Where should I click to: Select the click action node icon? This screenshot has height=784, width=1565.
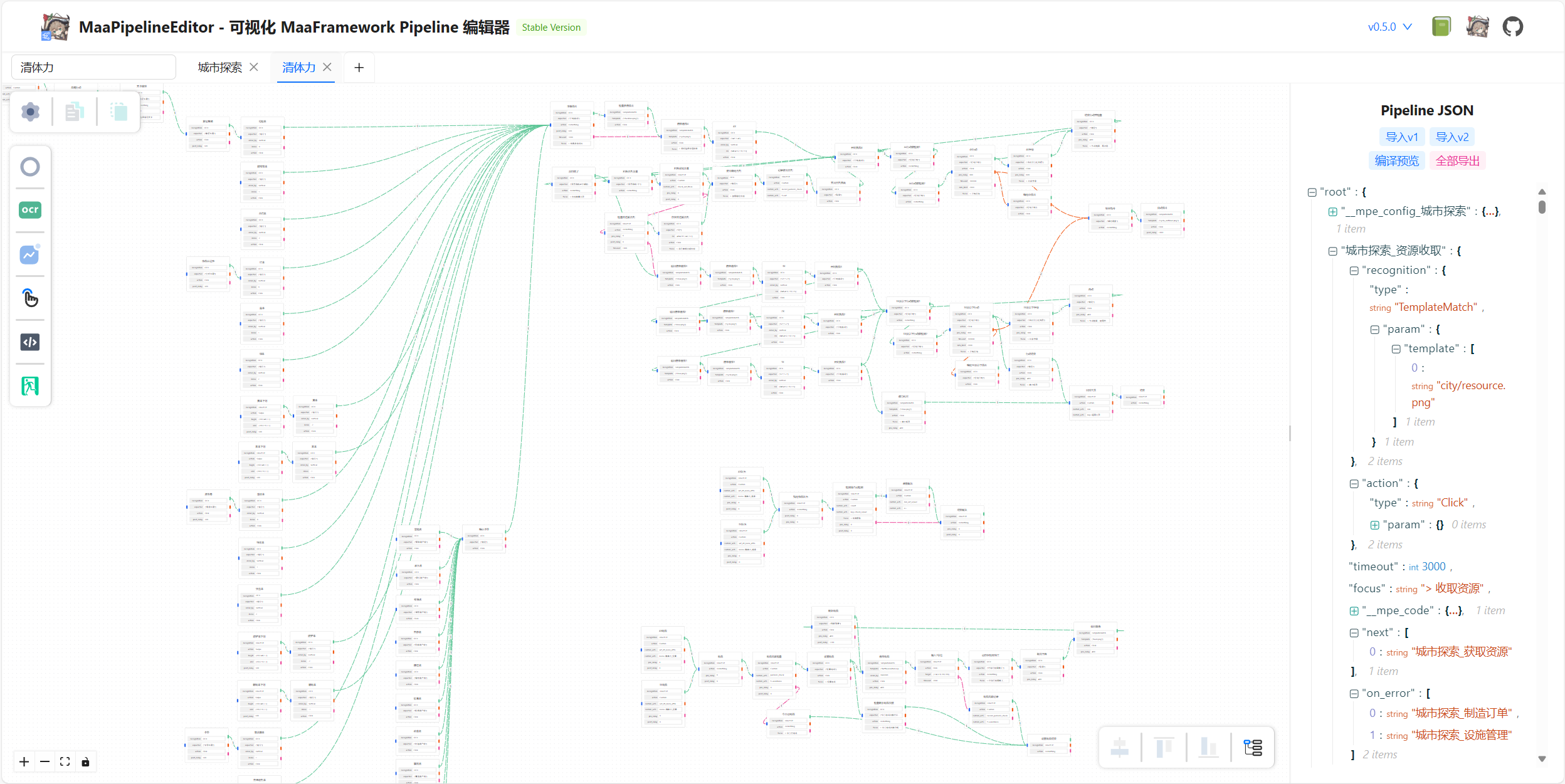pos(30,298)
